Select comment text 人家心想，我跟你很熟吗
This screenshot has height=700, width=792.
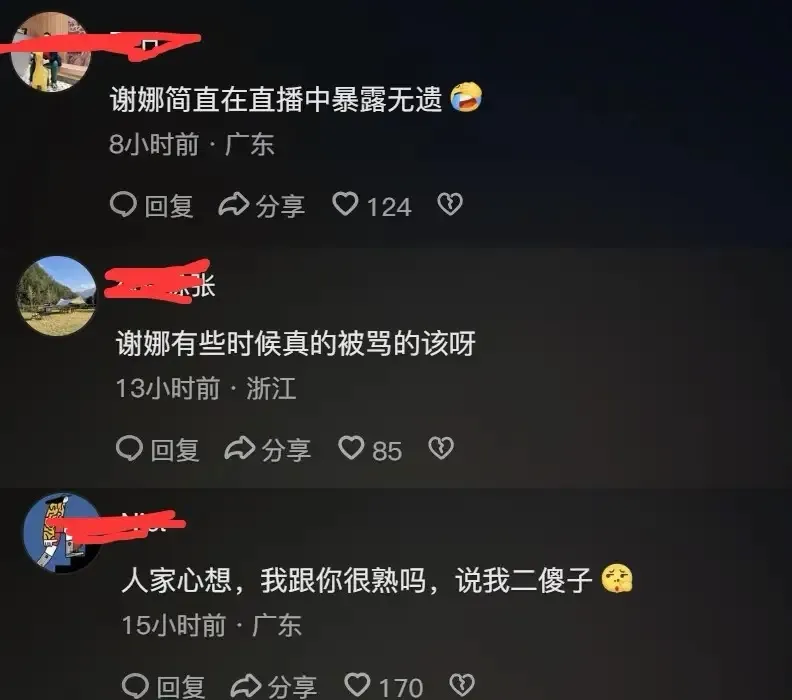[273, 580]
